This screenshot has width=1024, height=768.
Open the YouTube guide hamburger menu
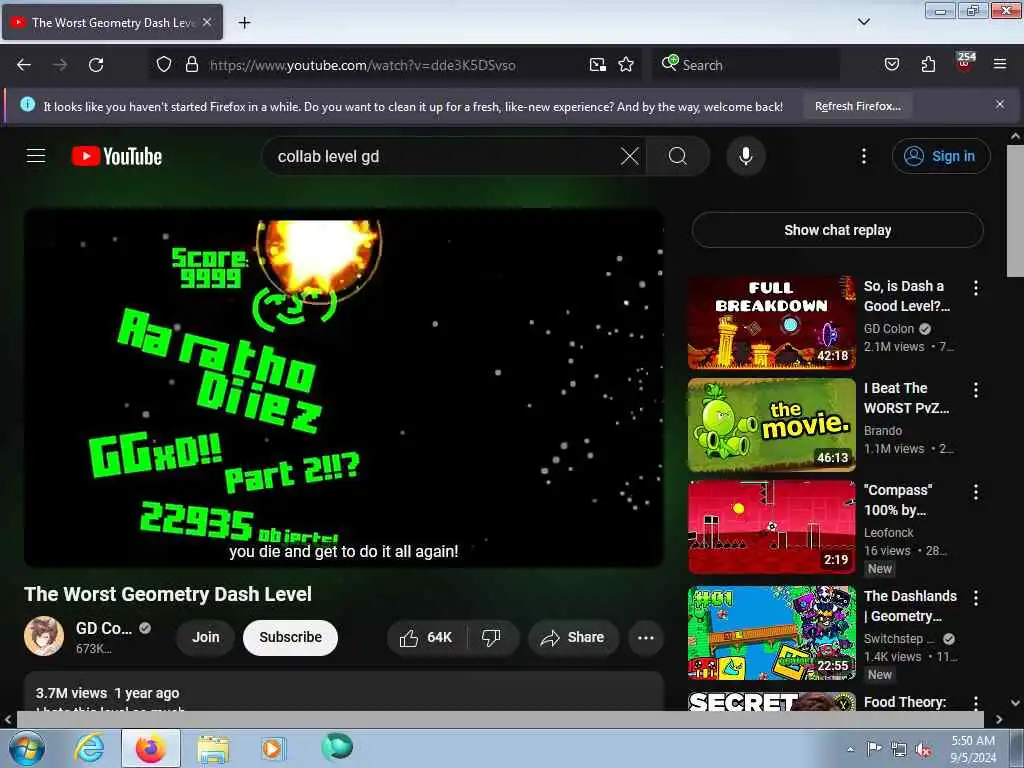(x=36, y=156)
